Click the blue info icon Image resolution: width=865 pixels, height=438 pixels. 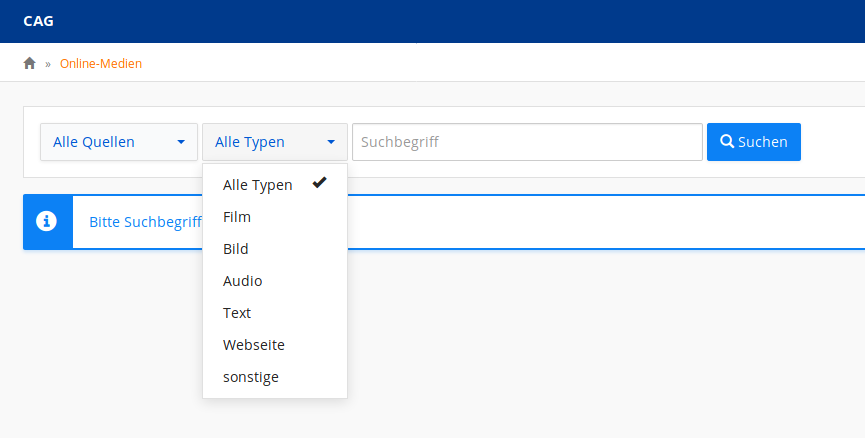coord(47,221)
